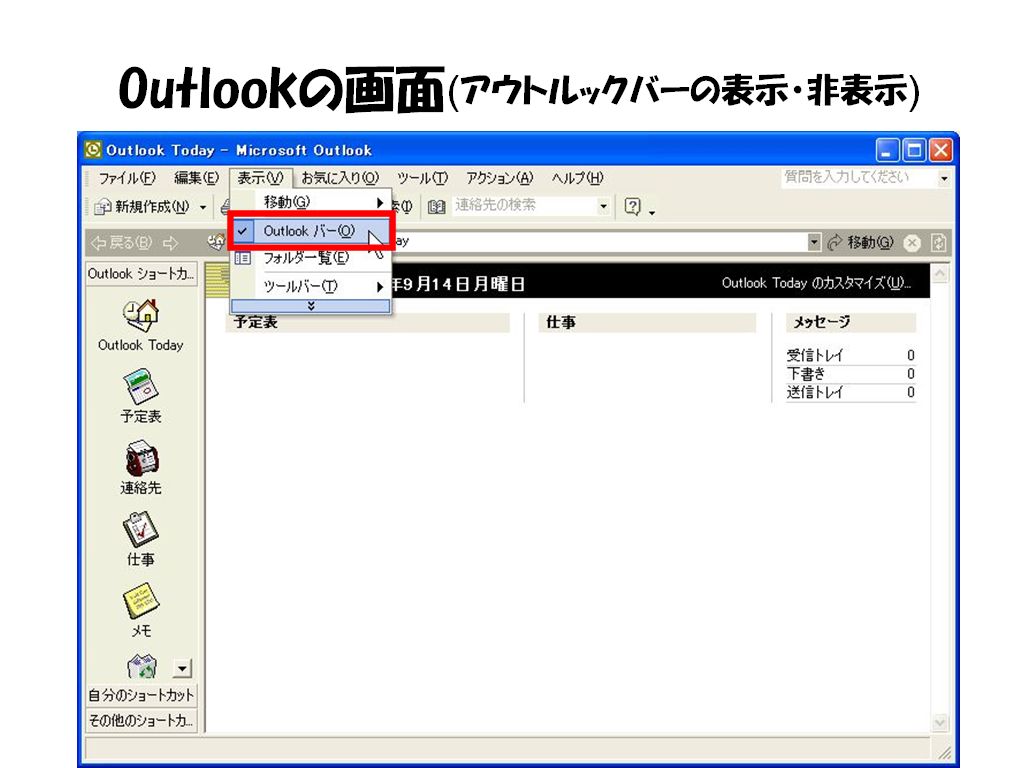Open the help question box dropdown arrow
This screenshot has width=1024, height=768.
coord(944,178)
